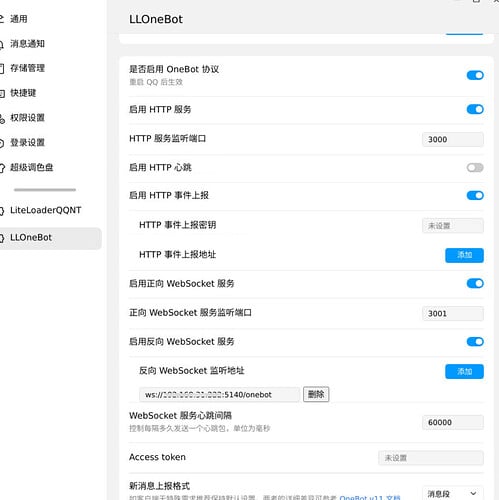The width and height of the screenshot is (499, 500).
Task: Open the LiteLoaderQQNT plugin settings
Action: [x=46, y=210]
